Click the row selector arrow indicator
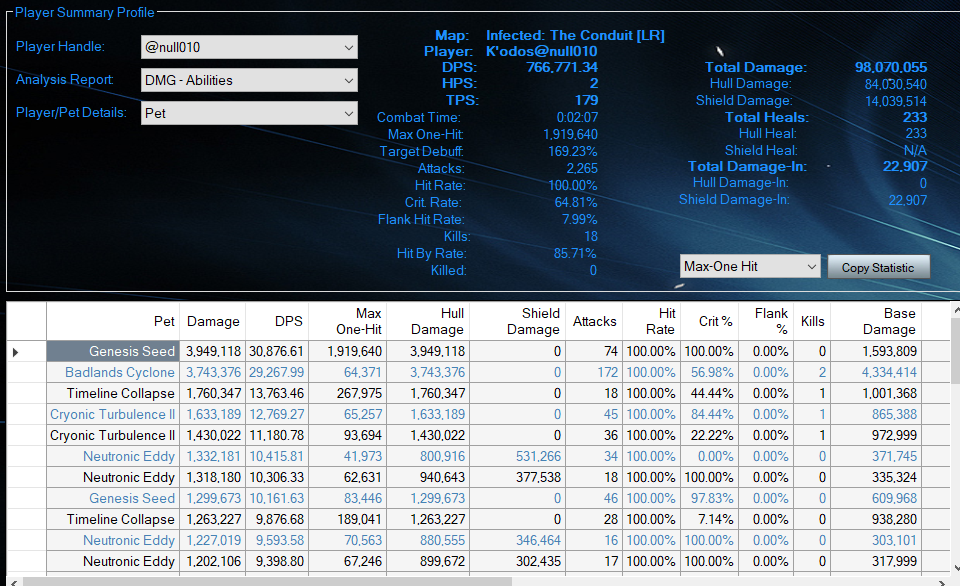This screenshot has height=586, width=960. (17, 351)
